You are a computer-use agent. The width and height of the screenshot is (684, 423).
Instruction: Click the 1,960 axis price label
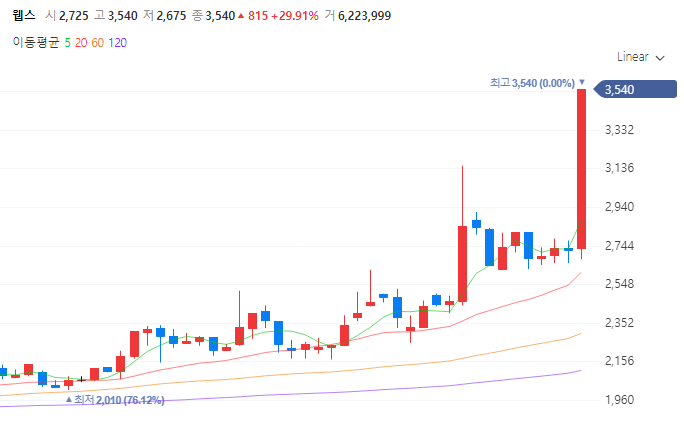pyautogui.click(x=619, y=399)
